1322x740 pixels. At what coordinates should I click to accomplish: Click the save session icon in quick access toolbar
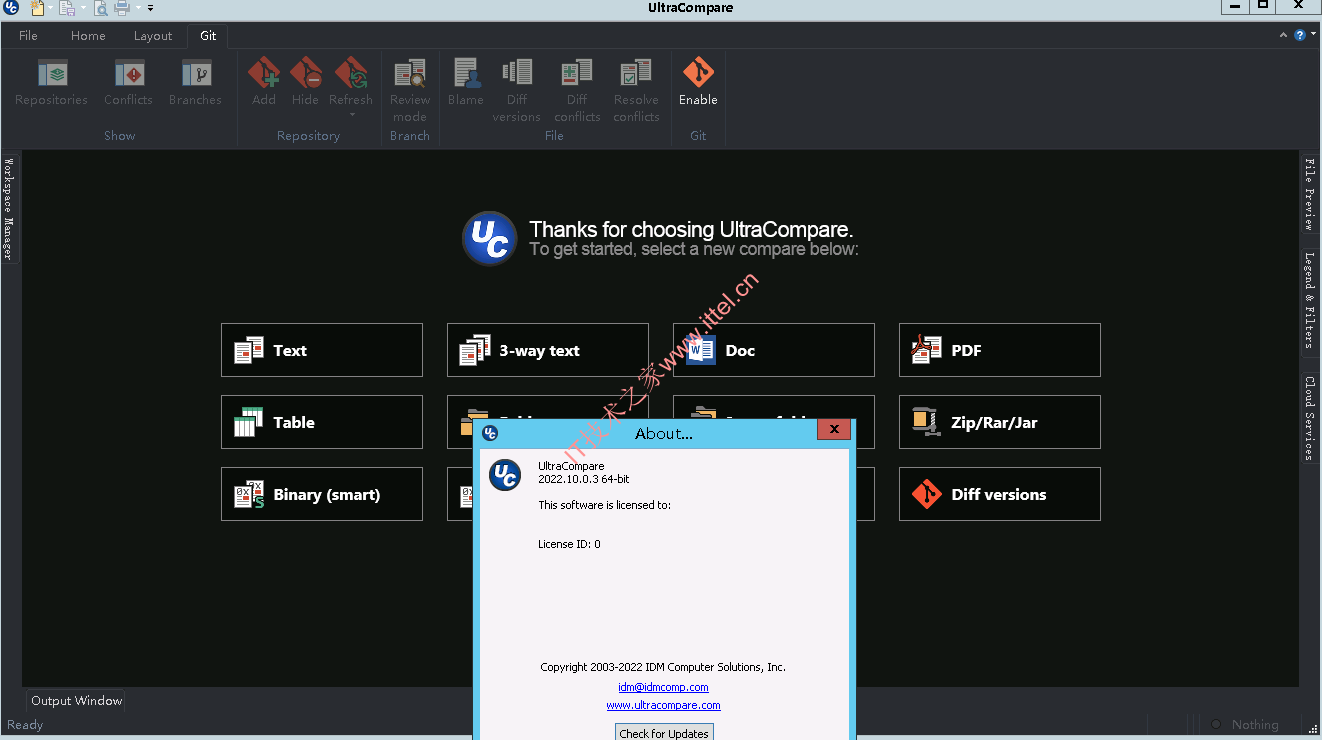[x=66, y=8]
